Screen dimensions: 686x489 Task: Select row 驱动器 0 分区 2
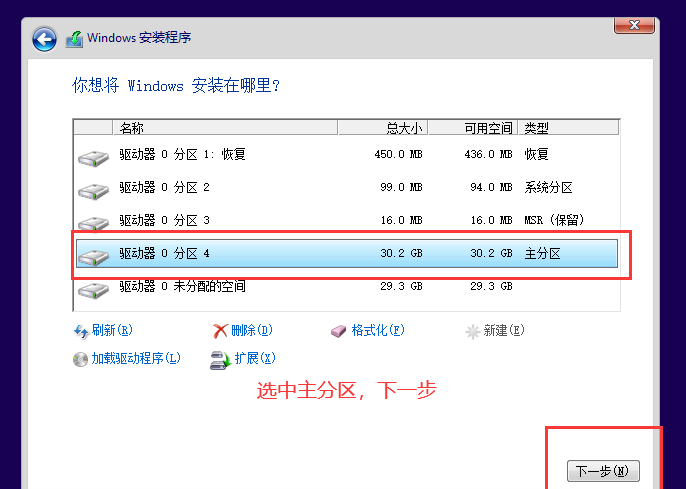point(346,188)
